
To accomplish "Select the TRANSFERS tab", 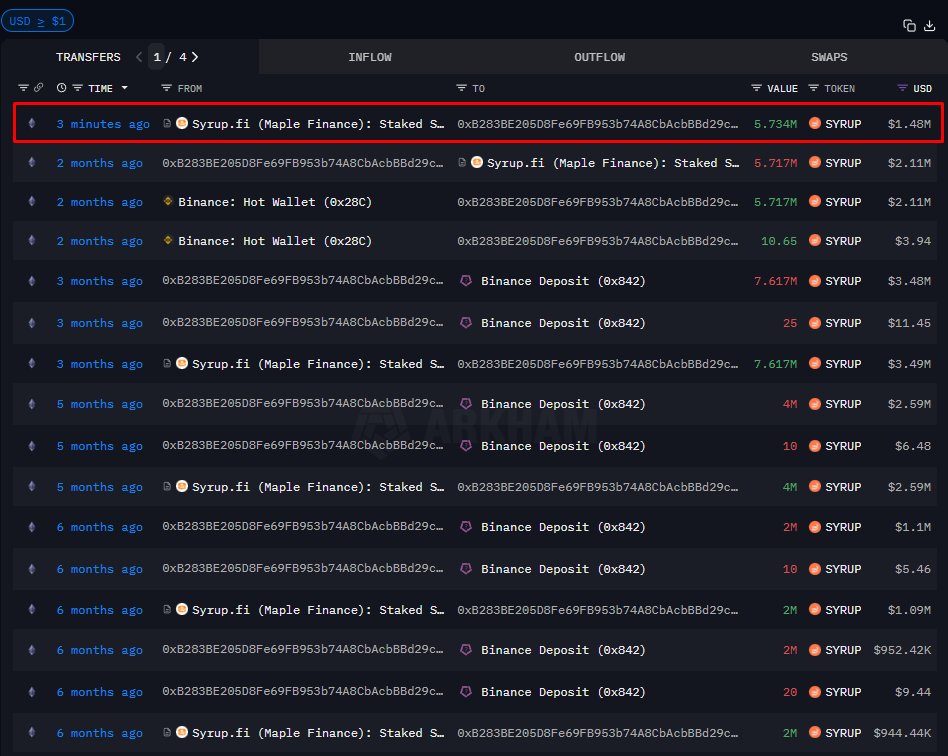I will (88, 57).
